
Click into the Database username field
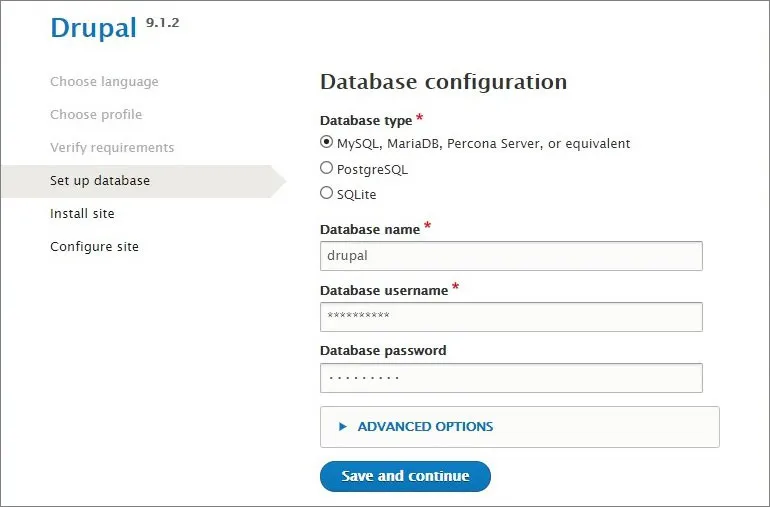[x=511, y=317]
